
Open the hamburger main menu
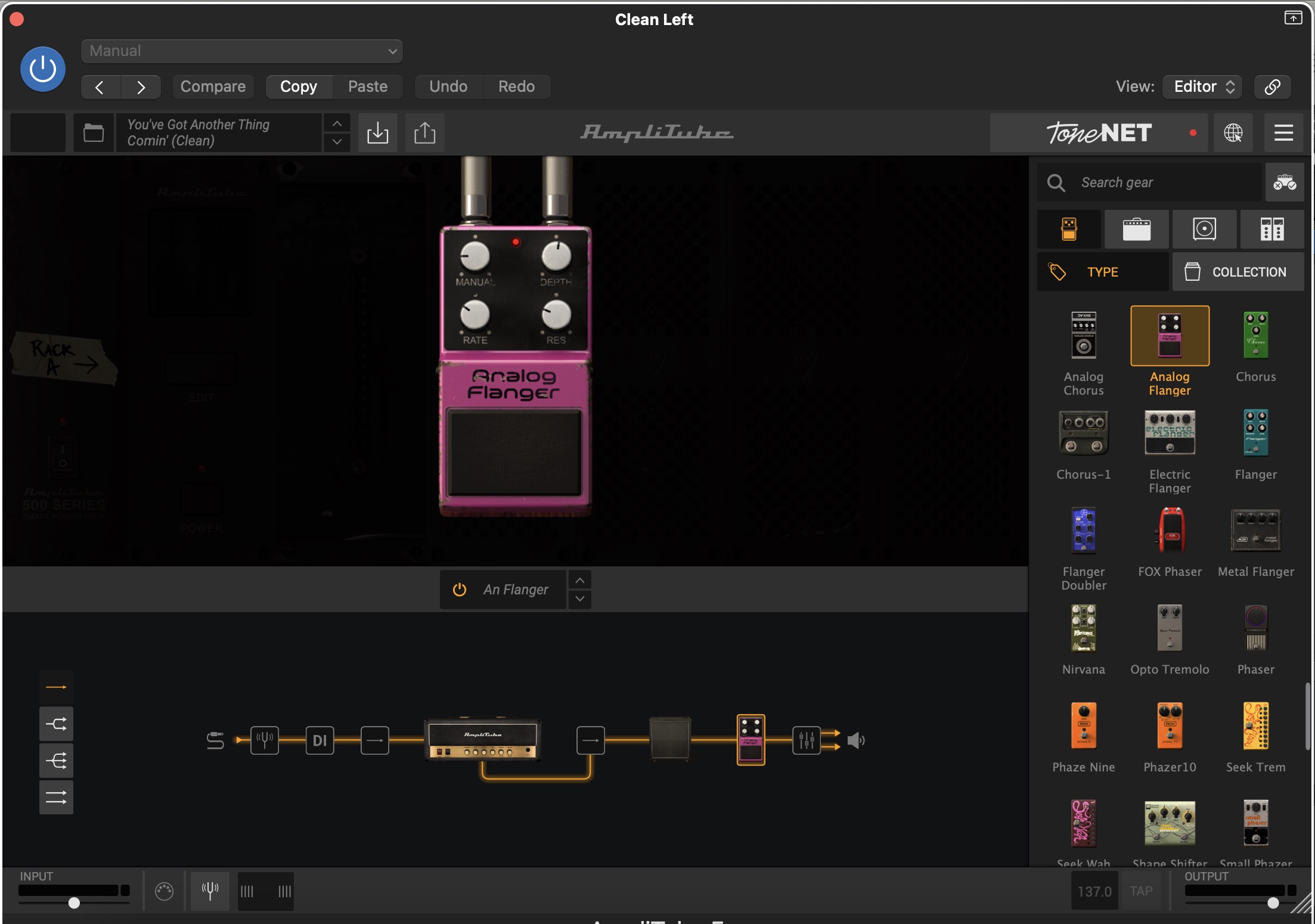point(1283,132)
